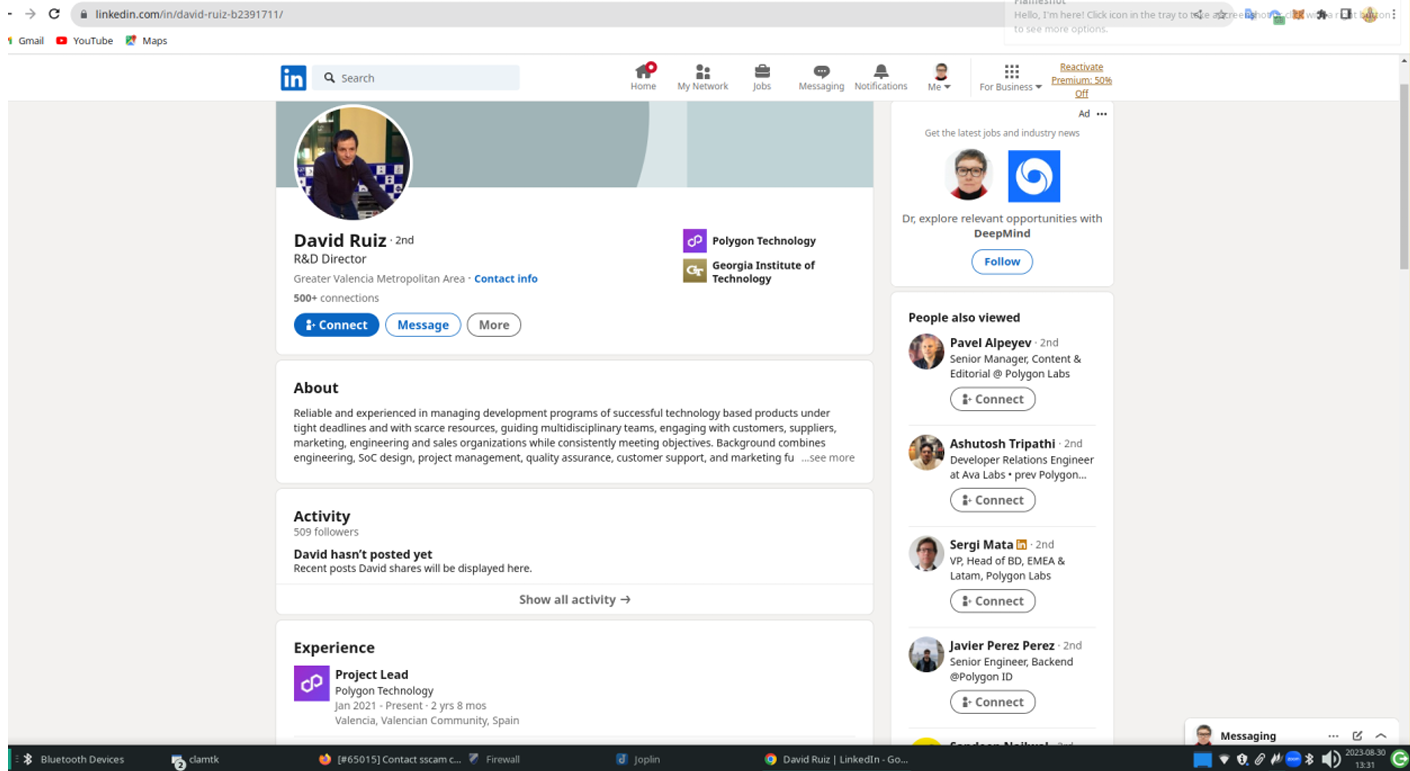This screenshot has height=771, width=1410.
Task: Connect with Javier Perez Perez
Action: click(993, 702)
